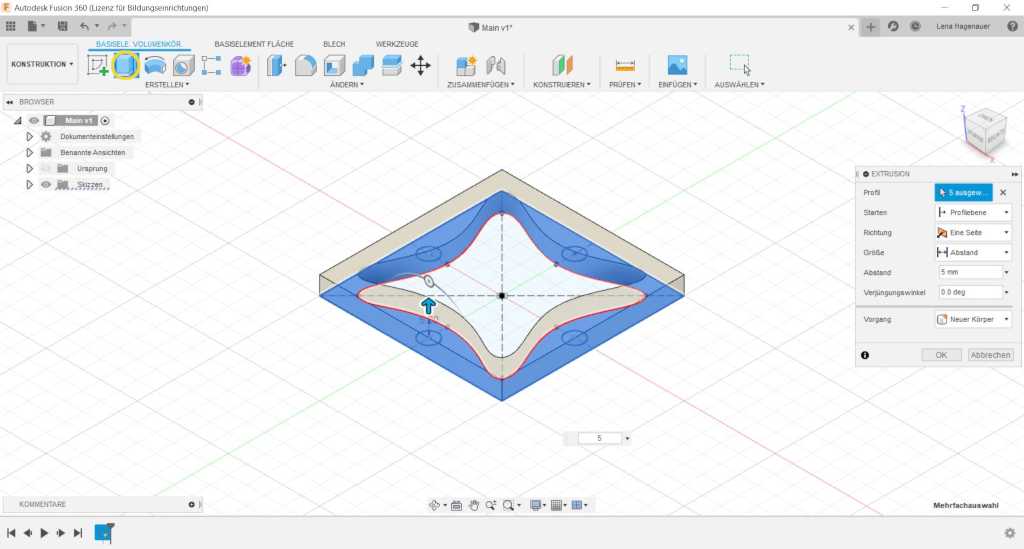Viewport: 1024px width, 549px height.
Task: Open the Ändern menu
Action: (x=347, y=85)
